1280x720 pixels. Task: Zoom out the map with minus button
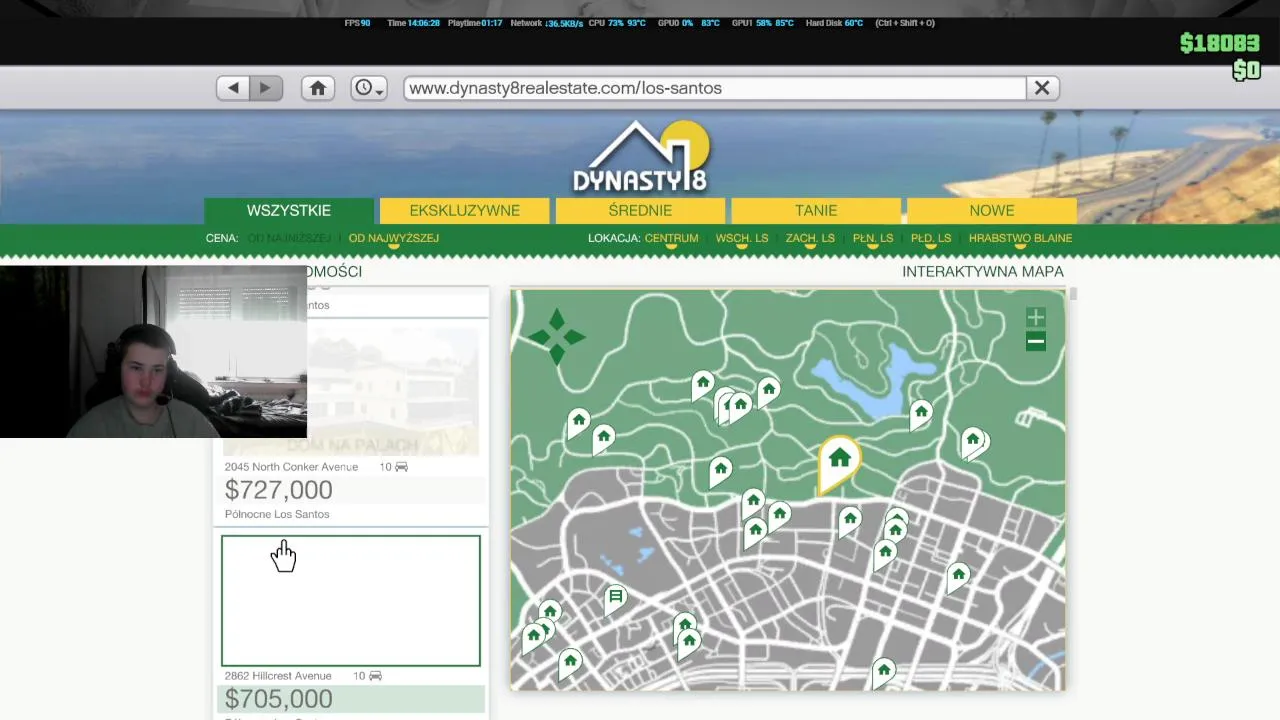[1036, 342]
